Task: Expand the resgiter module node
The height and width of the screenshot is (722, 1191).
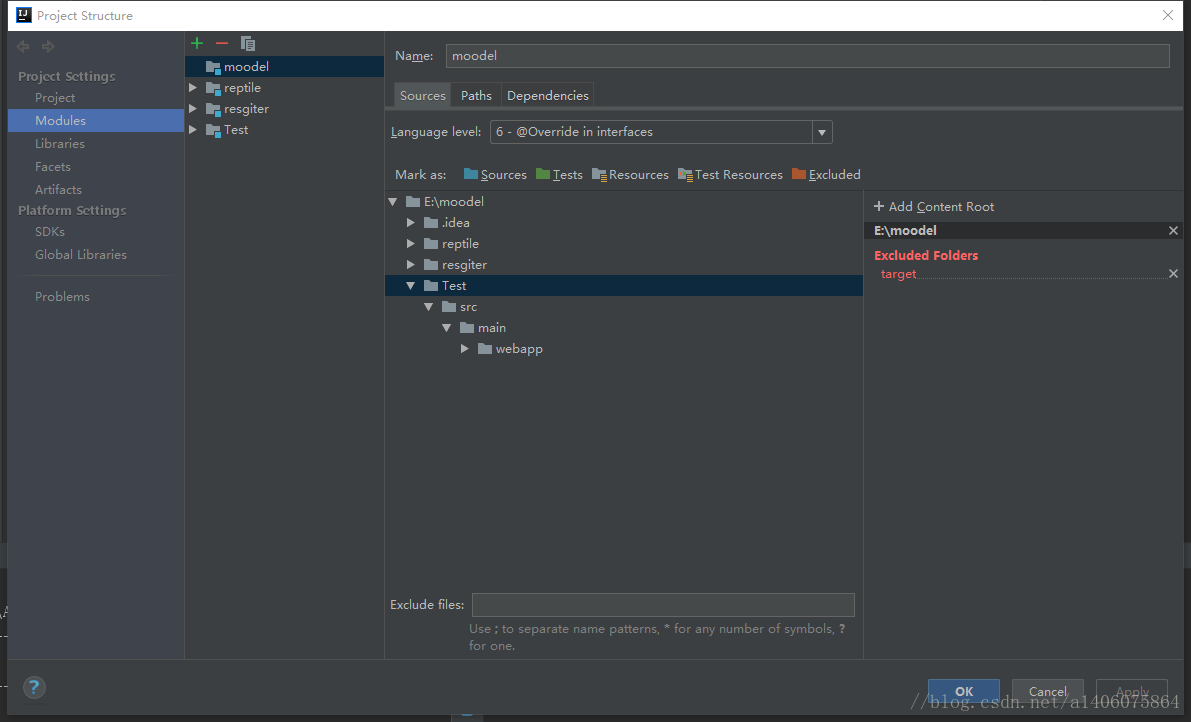Action: (x=193, y=109)
